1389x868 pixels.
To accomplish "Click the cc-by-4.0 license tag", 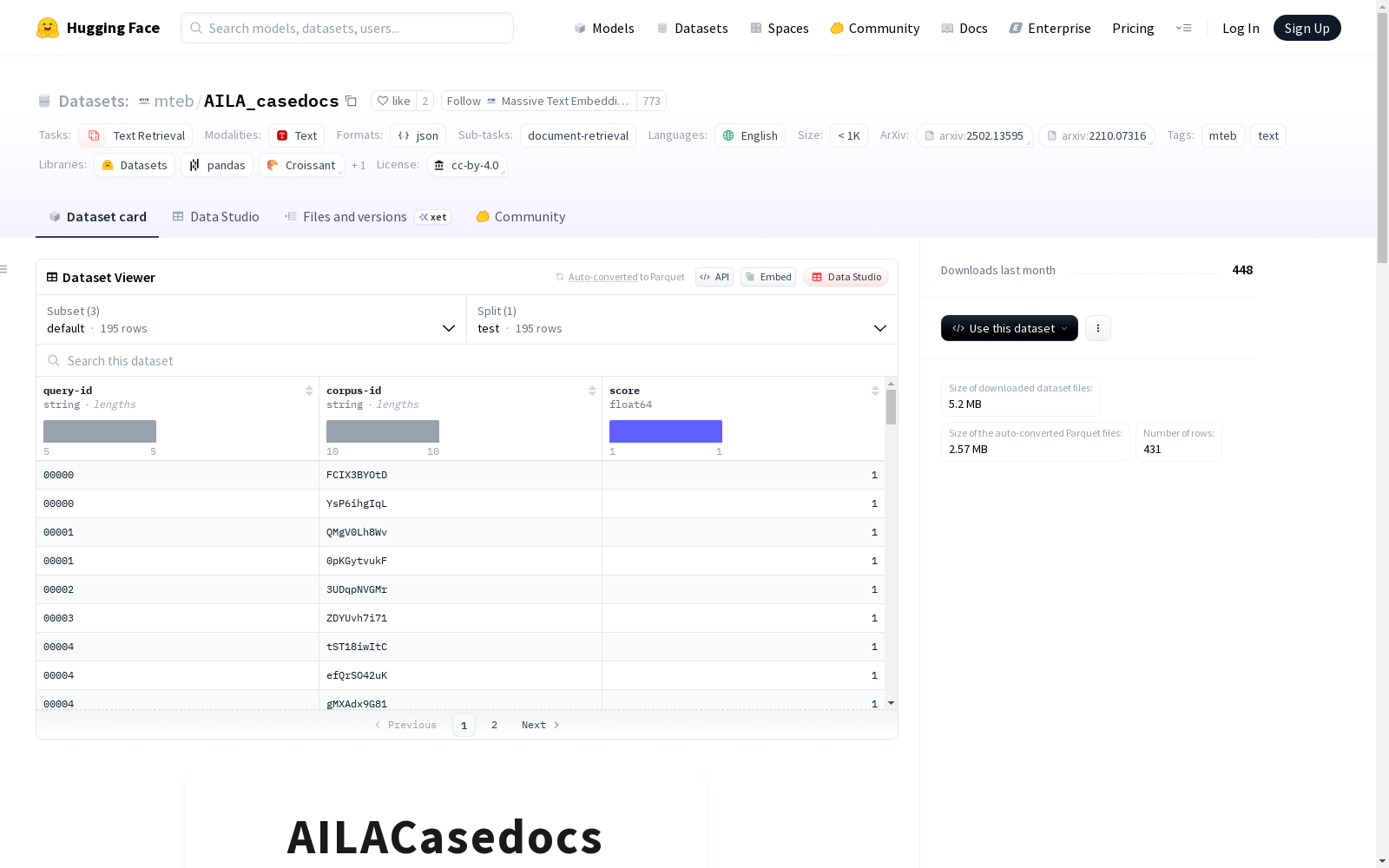I will (x=467, y=165).
